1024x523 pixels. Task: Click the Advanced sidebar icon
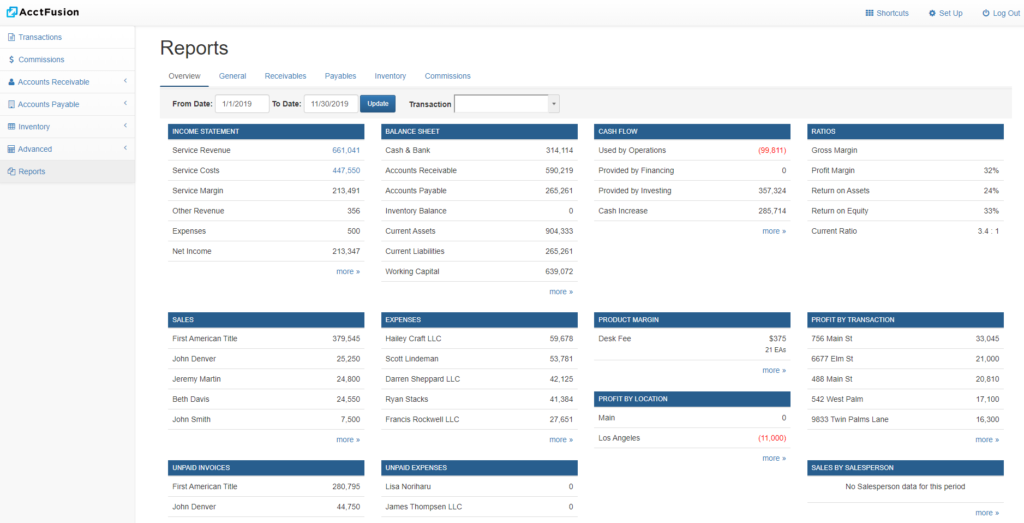(11, 149)
